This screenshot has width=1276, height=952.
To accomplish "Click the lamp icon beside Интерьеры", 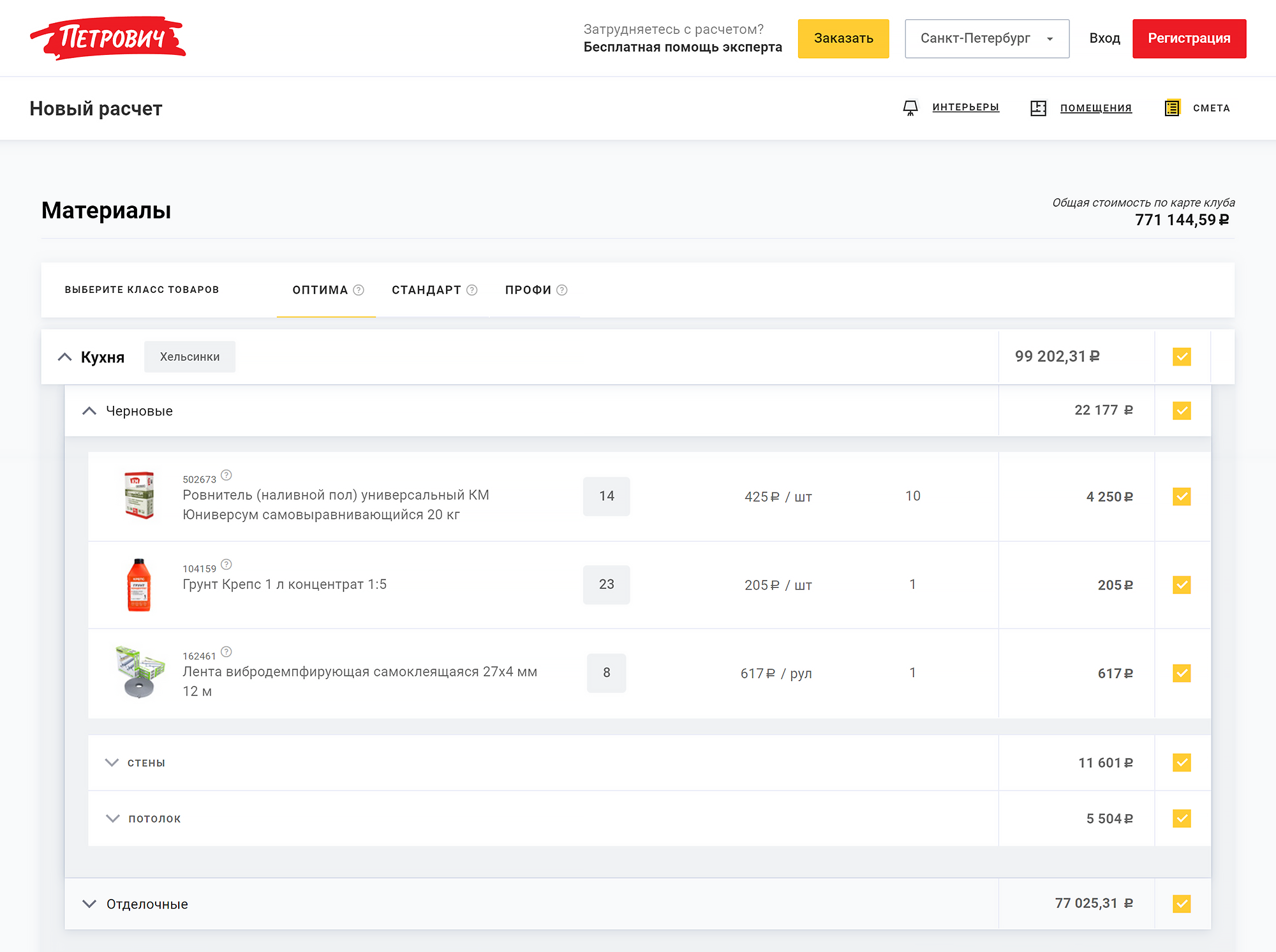I will [x=910, y=108].
